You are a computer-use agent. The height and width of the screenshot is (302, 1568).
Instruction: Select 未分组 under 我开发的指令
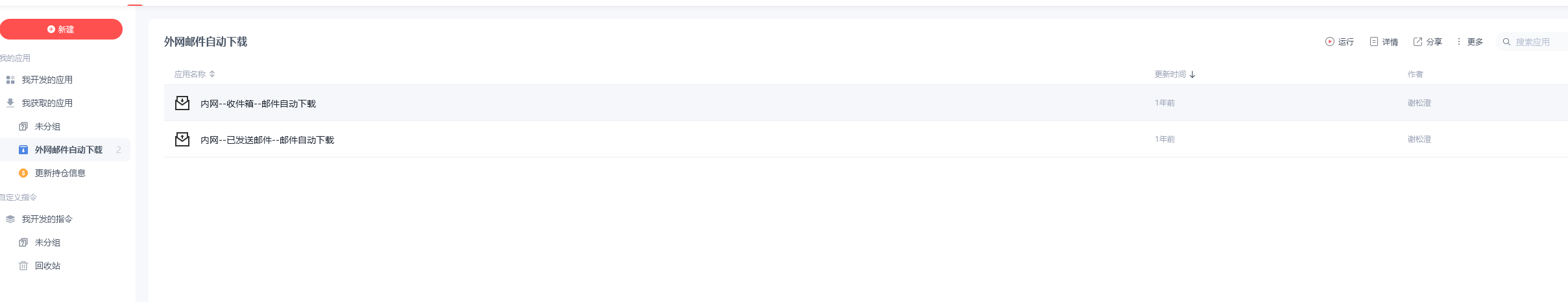[x=47, y=242]
